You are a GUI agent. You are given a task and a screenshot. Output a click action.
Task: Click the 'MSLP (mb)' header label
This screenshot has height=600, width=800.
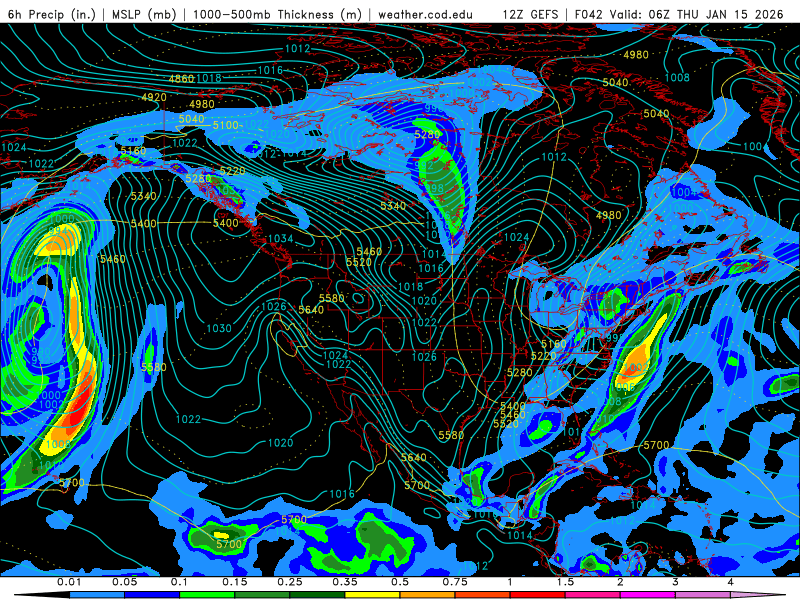click(x=144, y=14)
